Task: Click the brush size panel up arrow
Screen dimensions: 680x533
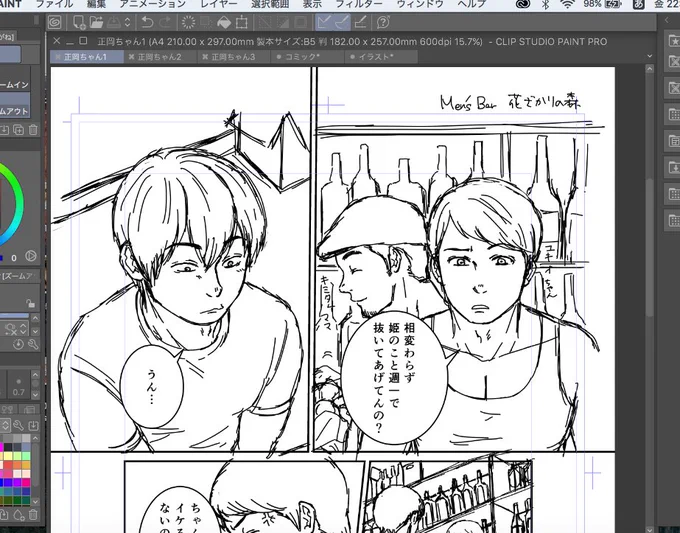Action: (x=35, y=374)
